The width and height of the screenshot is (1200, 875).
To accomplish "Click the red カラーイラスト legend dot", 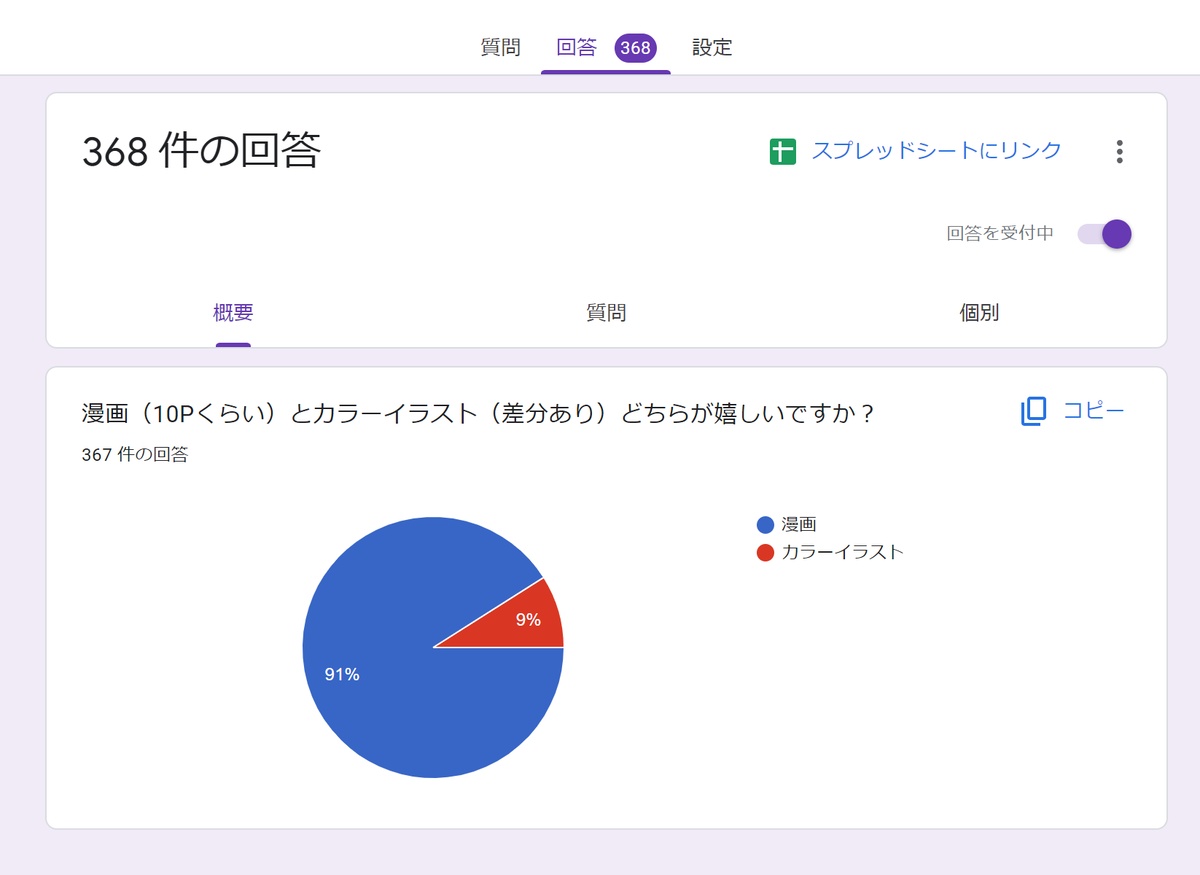I will pyautogui.click(x=766, y=552).
